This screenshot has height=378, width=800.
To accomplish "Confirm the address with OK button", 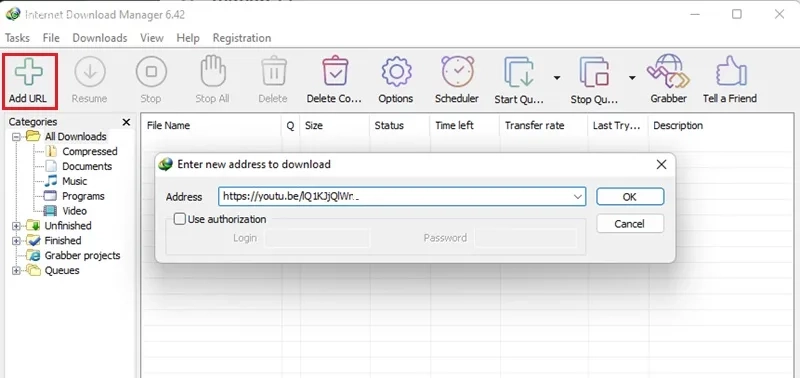I will click(630, 197).
